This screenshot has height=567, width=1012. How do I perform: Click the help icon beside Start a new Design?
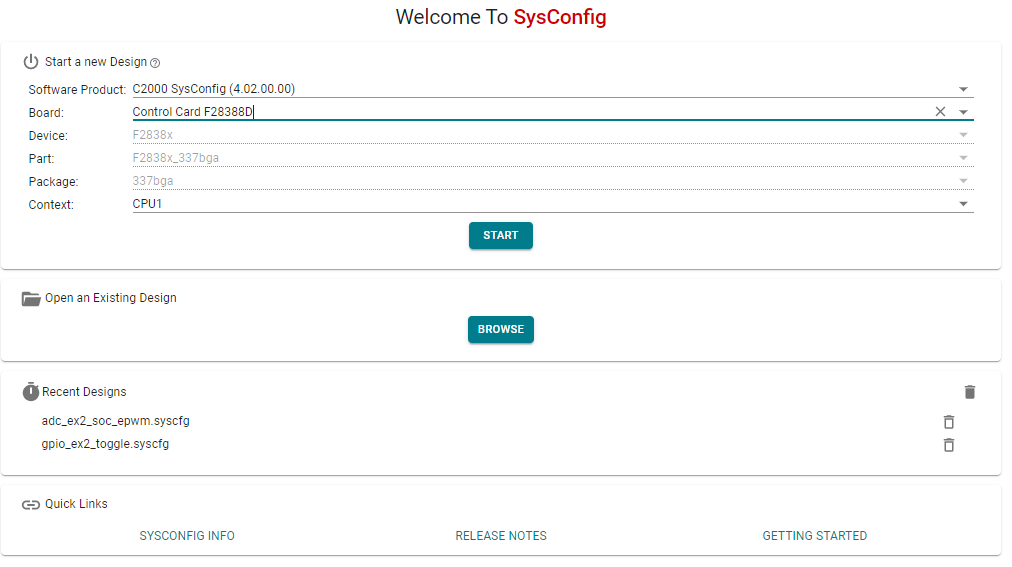click(x=155, y=63)
